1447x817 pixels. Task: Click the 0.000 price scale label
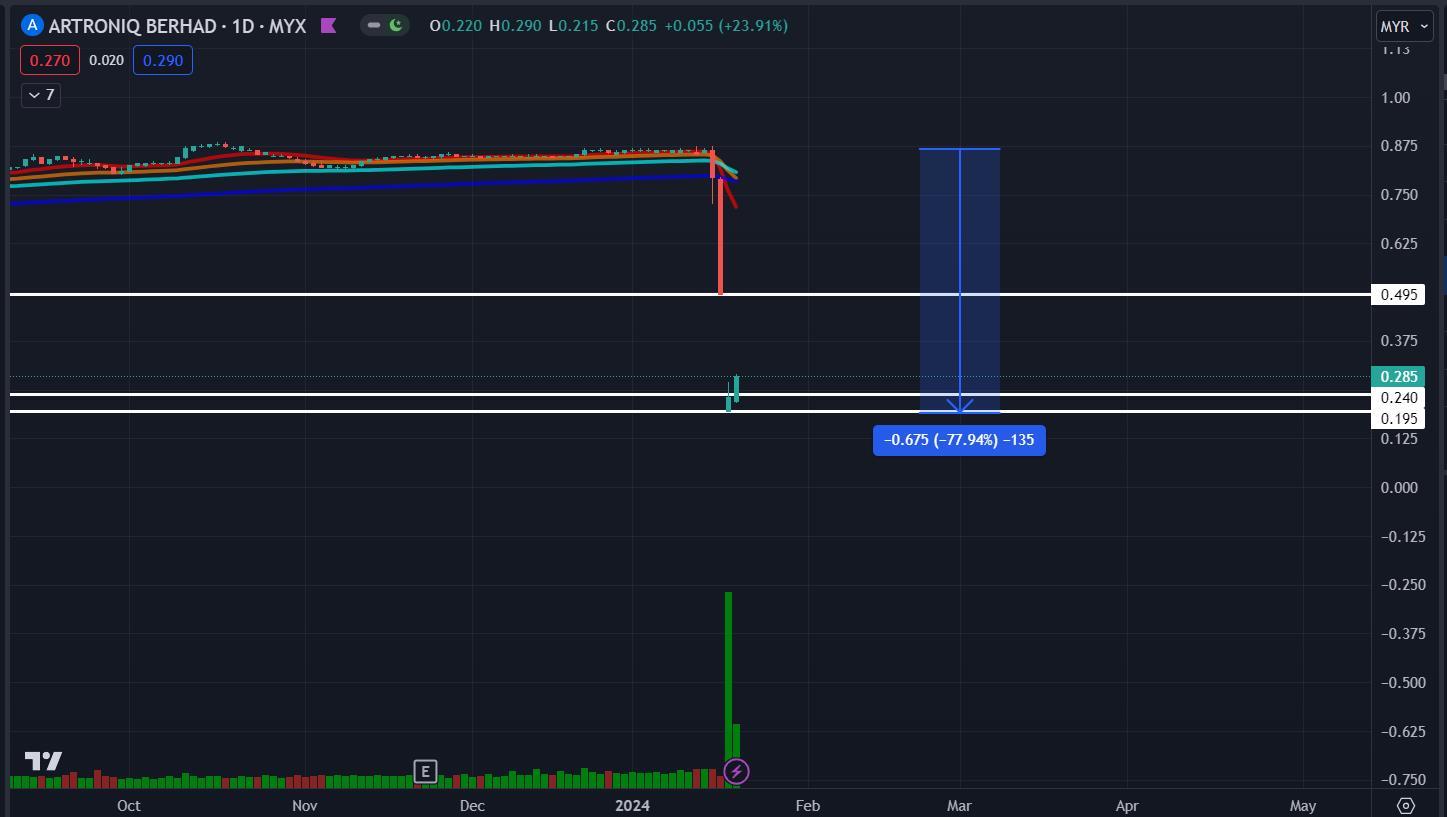coord(1399,487)
